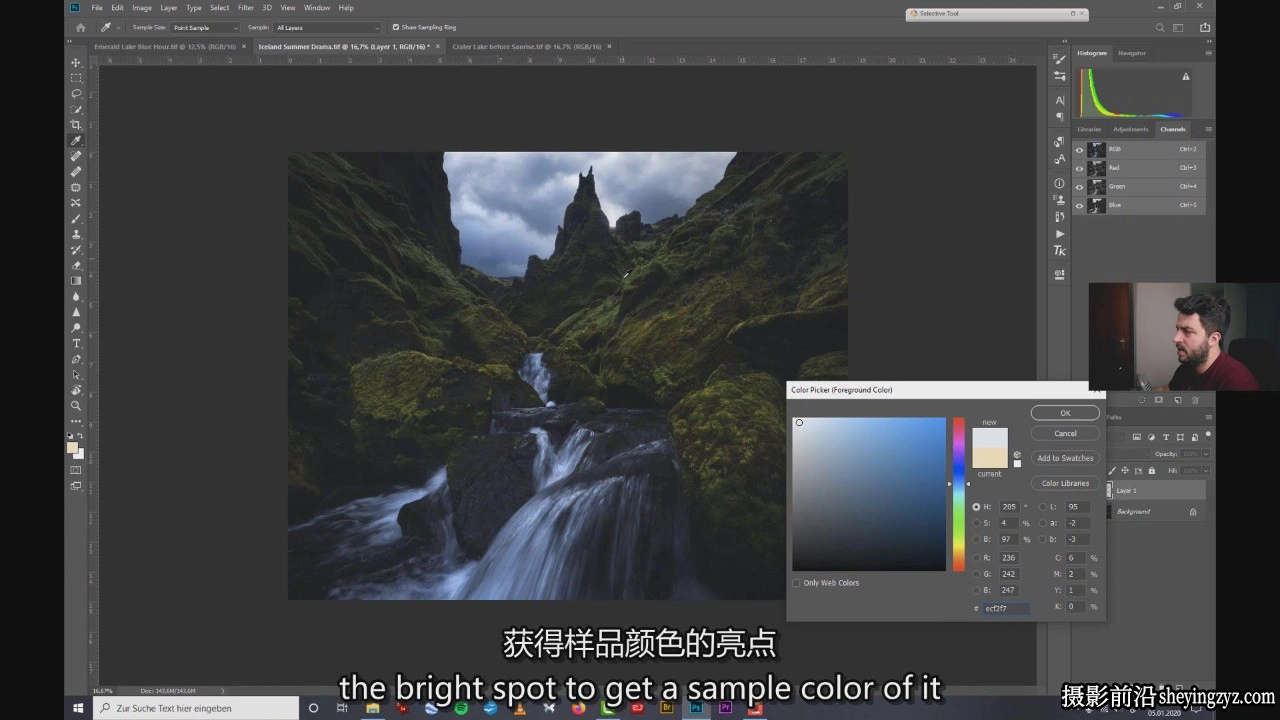Select the H hue radio button
1280x720 pixels.
tap(977, 507)
